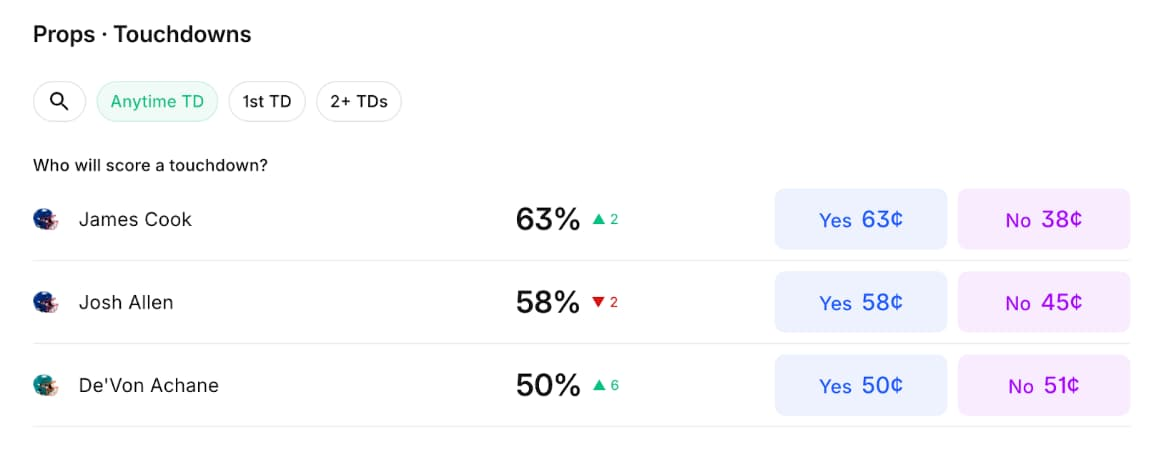Screen dimensions: 1163x457
Task: Buy Yes 58¢ for Josh Allen
Action: pos(860,302)
